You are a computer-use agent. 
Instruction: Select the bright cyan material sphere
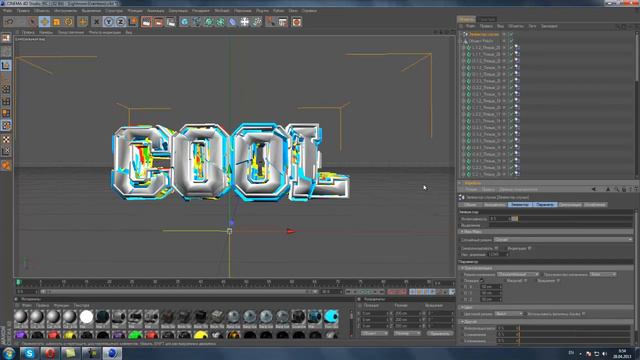(x=331, y=316)
